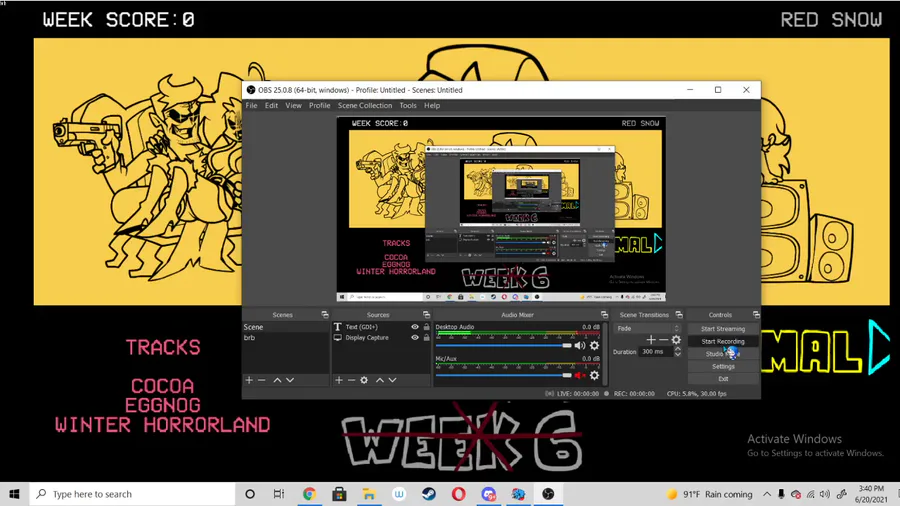
Task: Undock the Controls panel
Action: pos(756,314)
